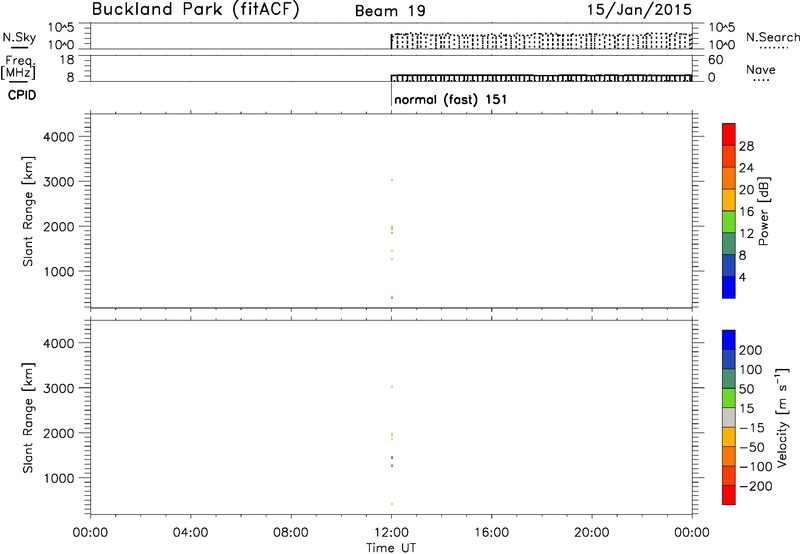Click the 12–16 dB light green Power swatch
Image resolution: width=800 pixels, height=554 pixels.
[x=729, y=222]
